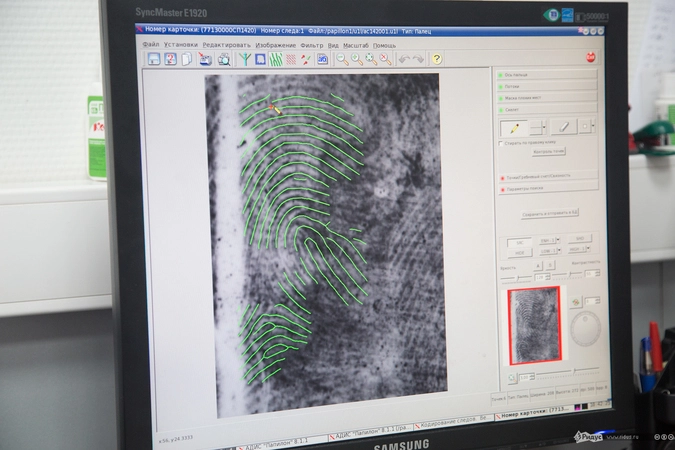
Task: Select the pencil drawing tool
Action: pos(514,128)
